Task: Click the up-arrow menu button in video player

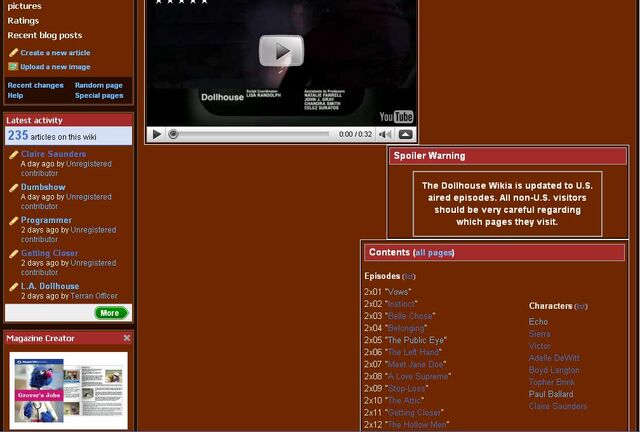Action: pos(405,134)
